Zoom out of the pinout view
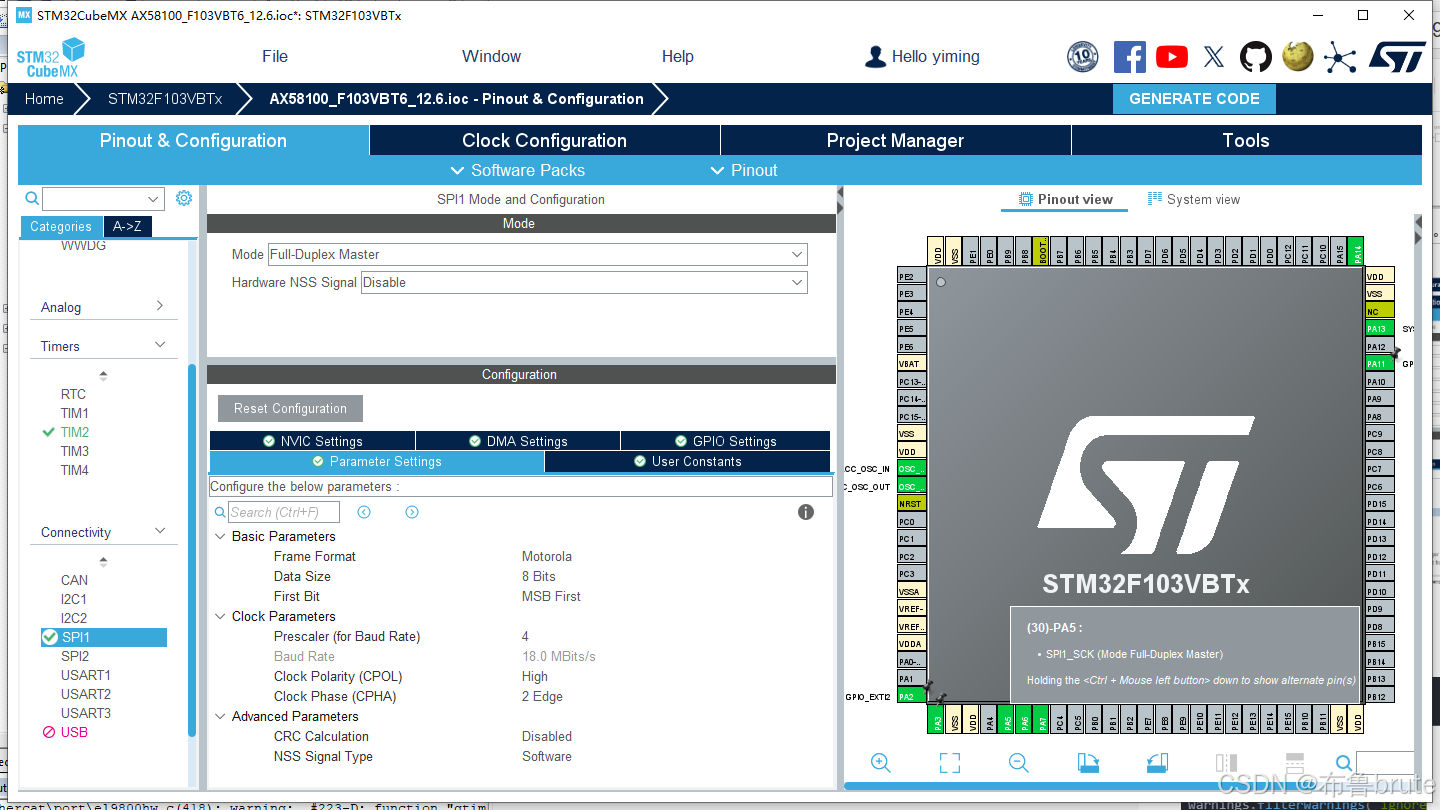 1019,763
